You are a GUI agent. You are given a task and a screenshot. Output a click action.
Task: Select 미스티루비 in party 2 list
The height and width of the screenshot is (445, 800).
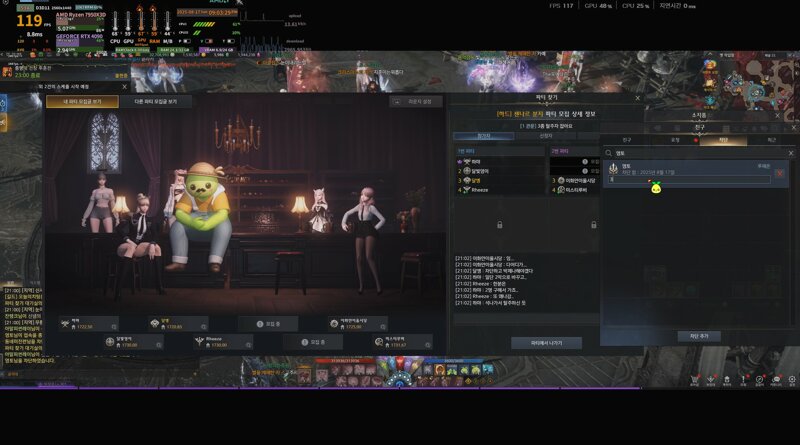(x=574, y=190)
